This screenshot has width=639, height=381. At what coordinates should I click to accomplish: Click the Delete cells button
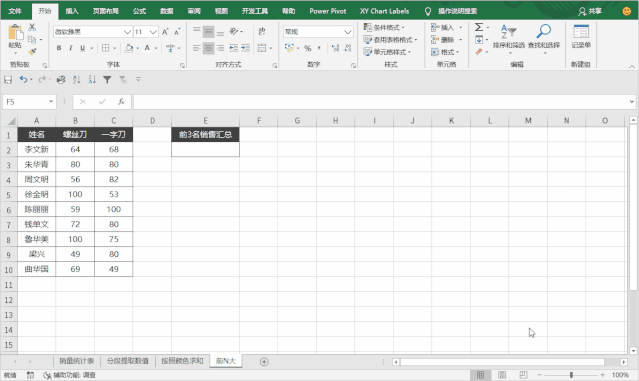tap(443, 40)
